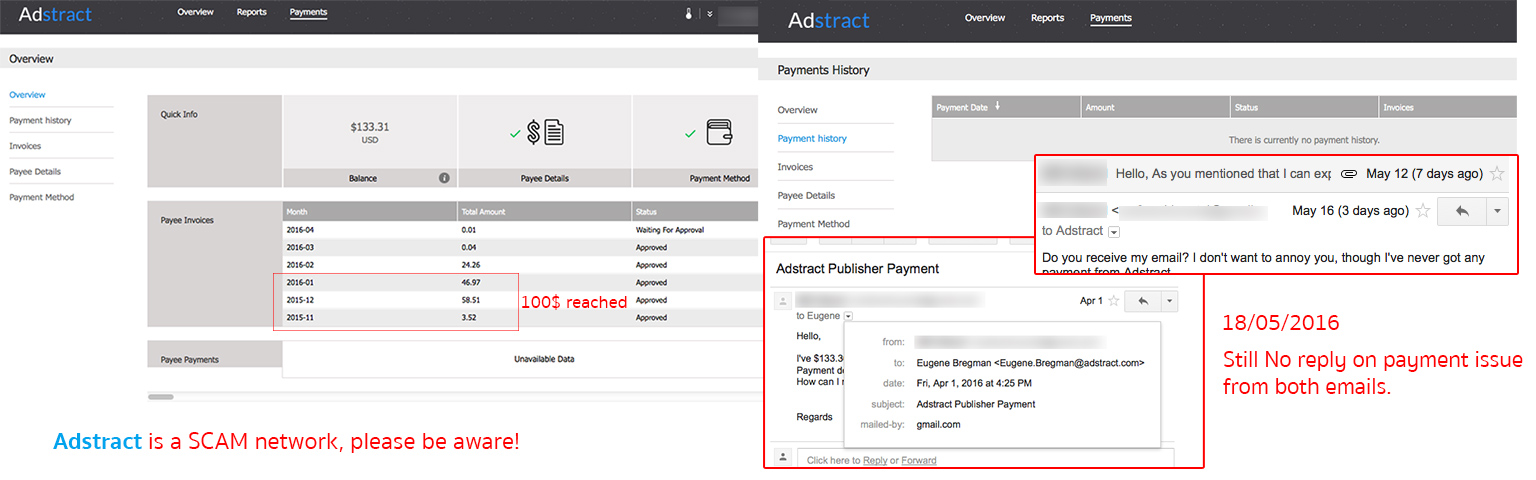
Task: Star the May 16 email
Action: [x=1423, y=211]
